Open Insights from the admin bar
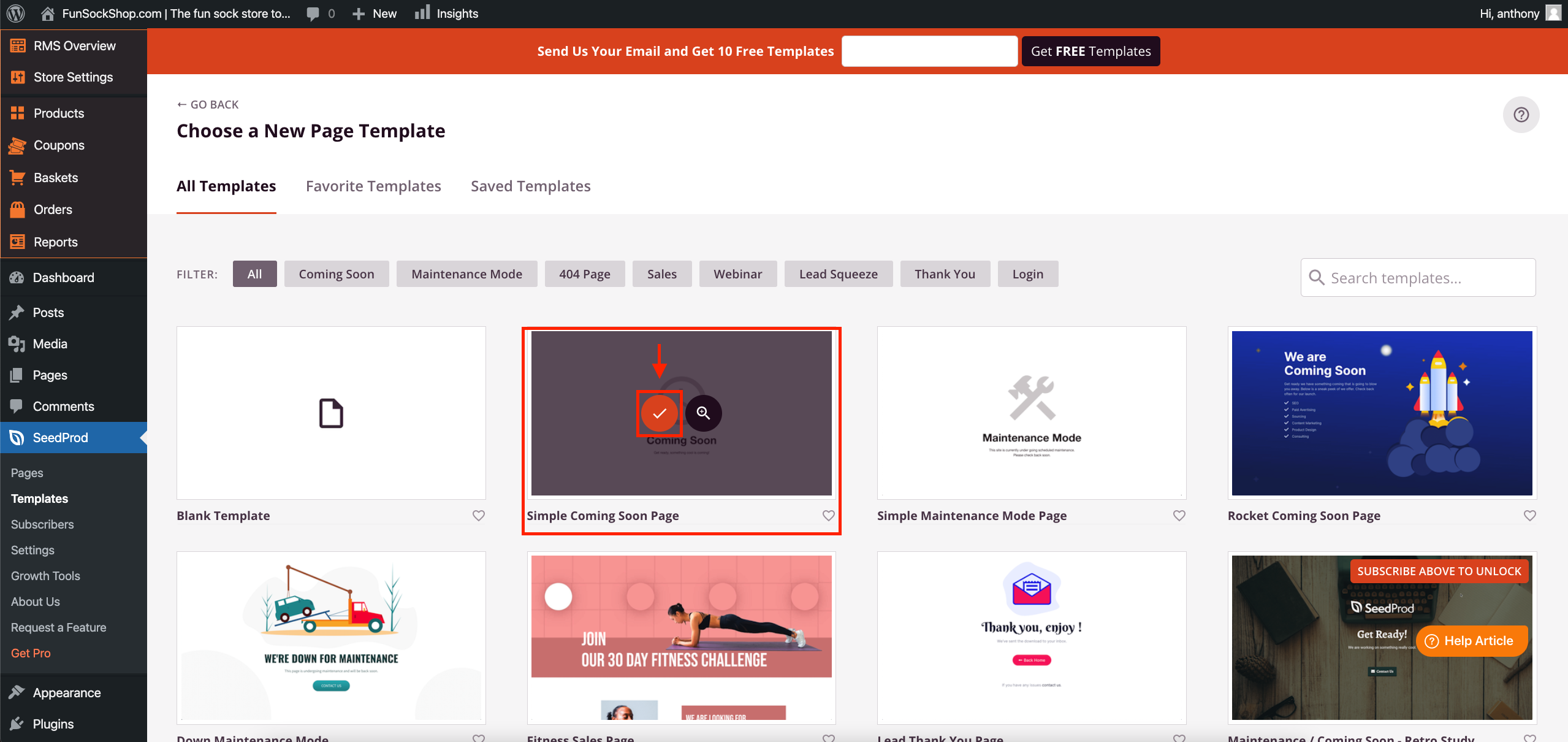The image size is (1568, 742). click(446, 13)
